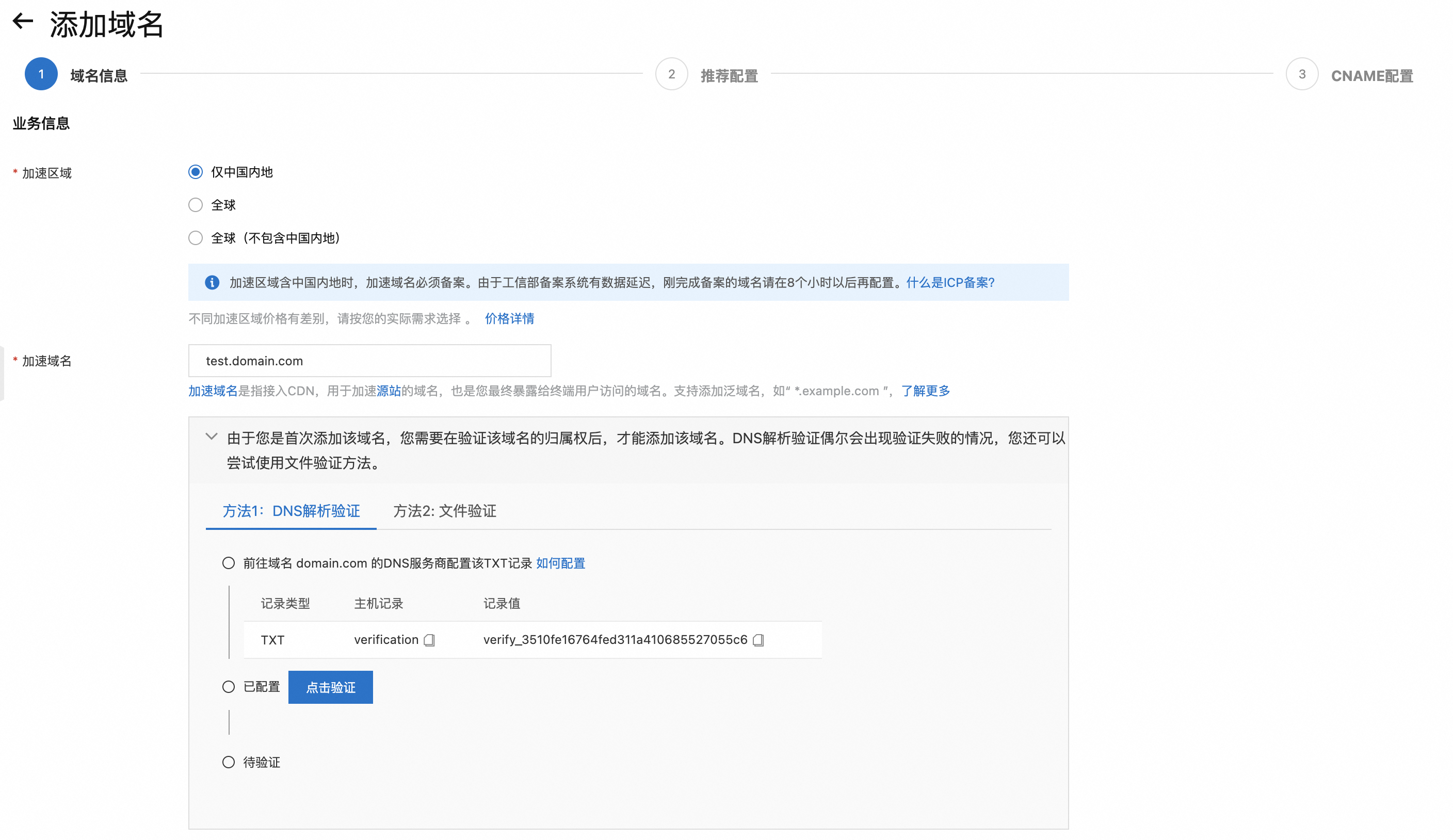Viewport: 1453px width, 840px height.
Task: Click the blue info icon in notice
Action: (x=212, y=283)
